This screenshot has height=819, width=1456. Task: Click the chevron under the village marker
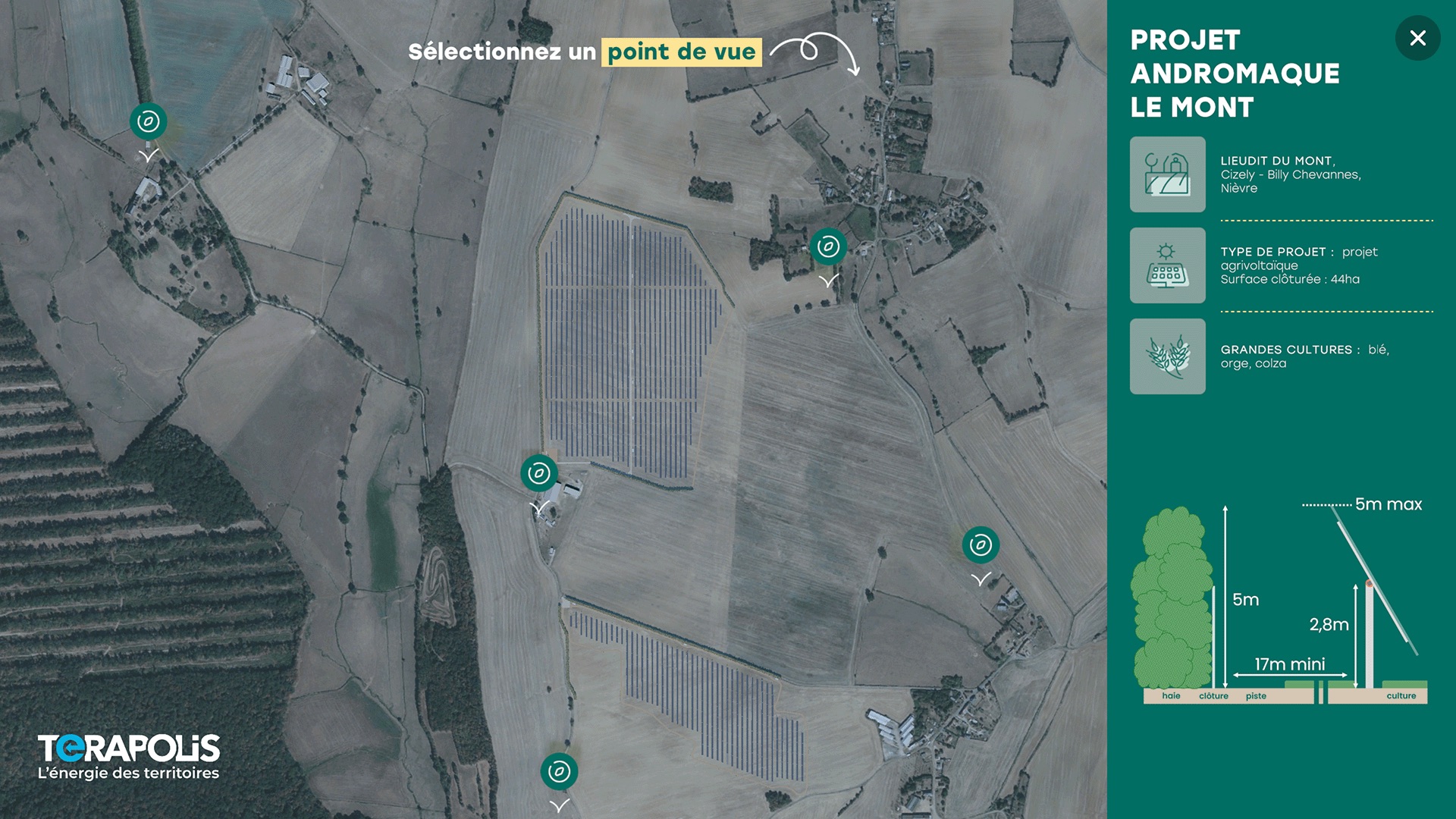click(828, 281)
